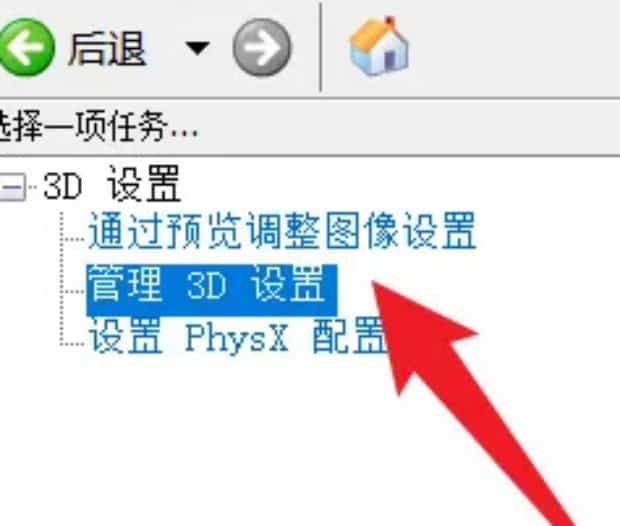
Task: Click the image settings preview task link
Action: (x=282, y=230)
